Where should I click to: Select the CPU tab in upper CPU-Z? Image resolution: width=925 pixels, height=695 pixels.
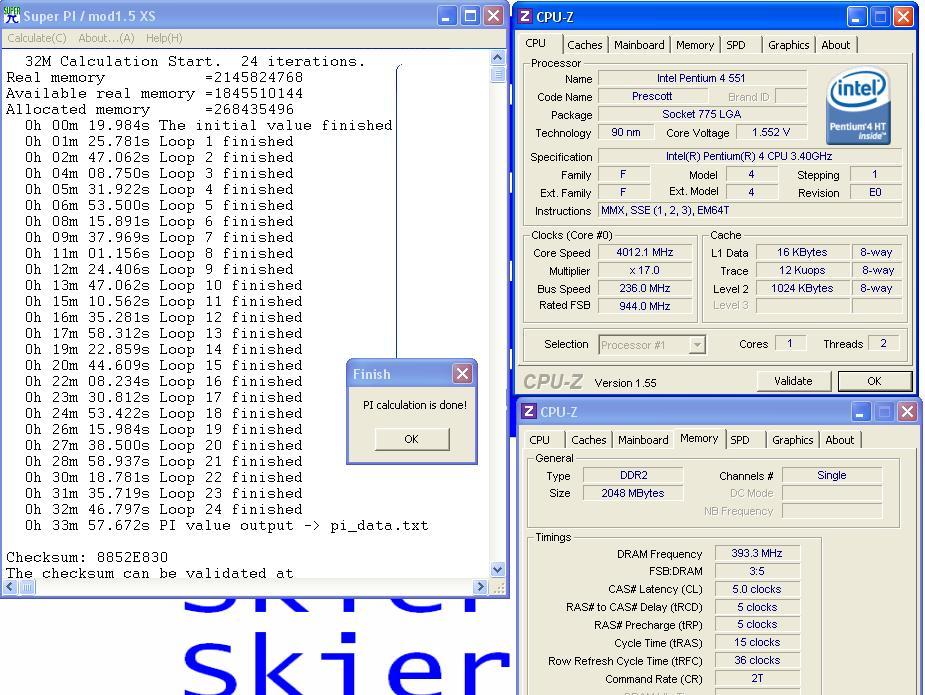click(536, 44)
